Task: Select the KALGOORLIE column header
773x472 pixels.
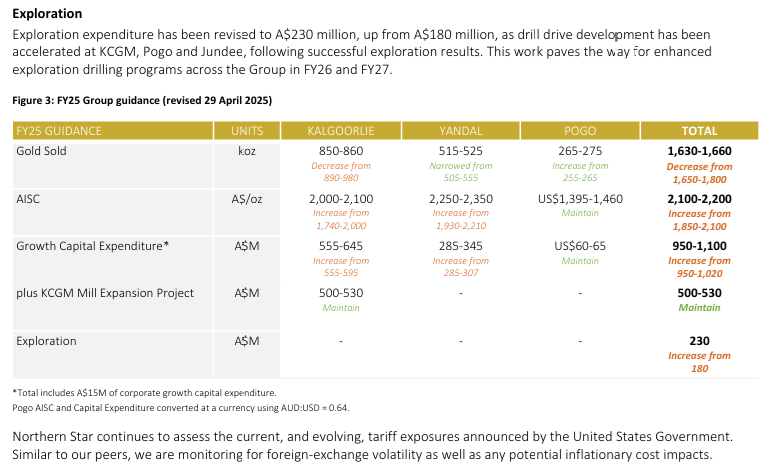Action: tap(340, 131)
